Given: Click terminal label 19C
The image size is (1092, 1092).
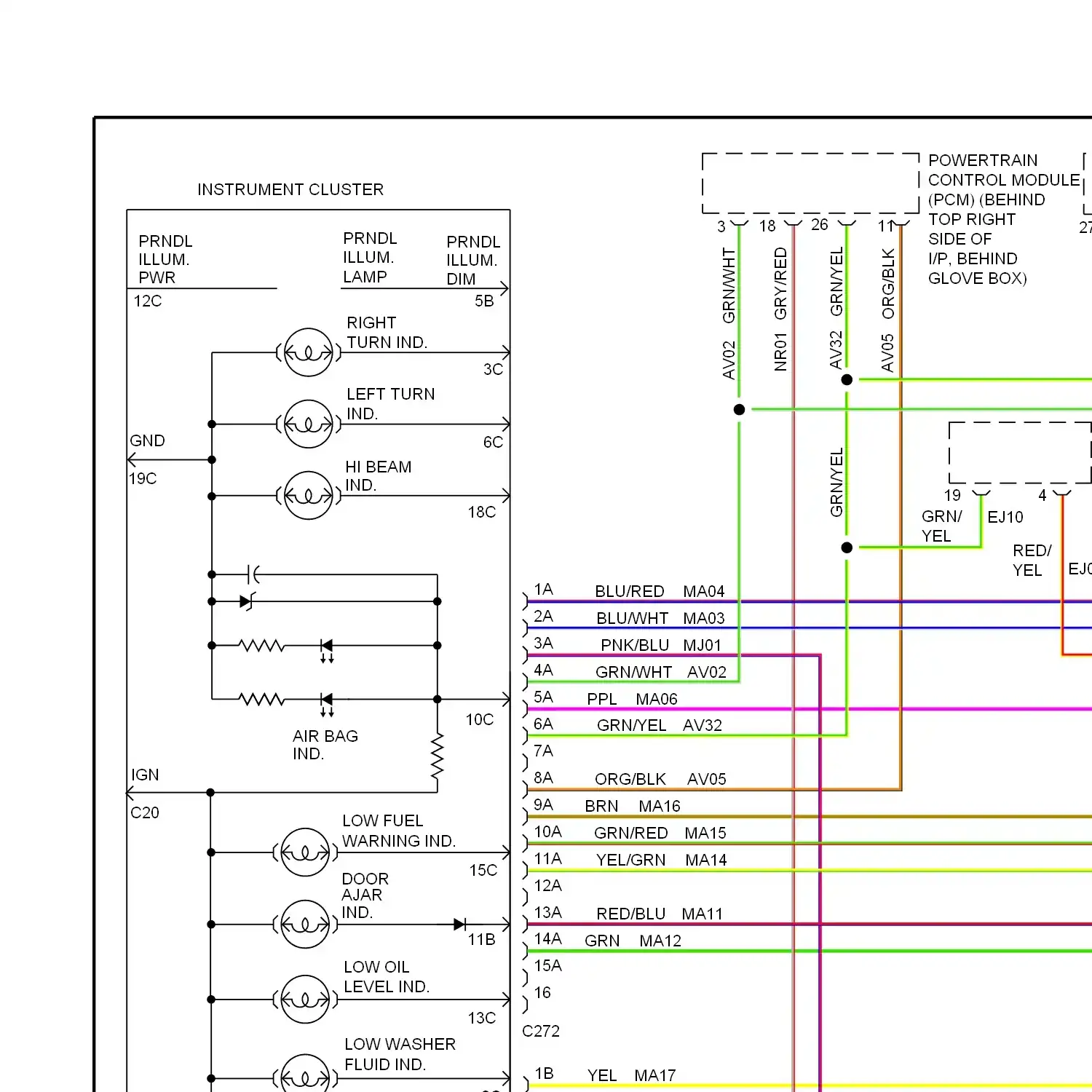Looking at the screenshot, I should (x=143, y=478).
